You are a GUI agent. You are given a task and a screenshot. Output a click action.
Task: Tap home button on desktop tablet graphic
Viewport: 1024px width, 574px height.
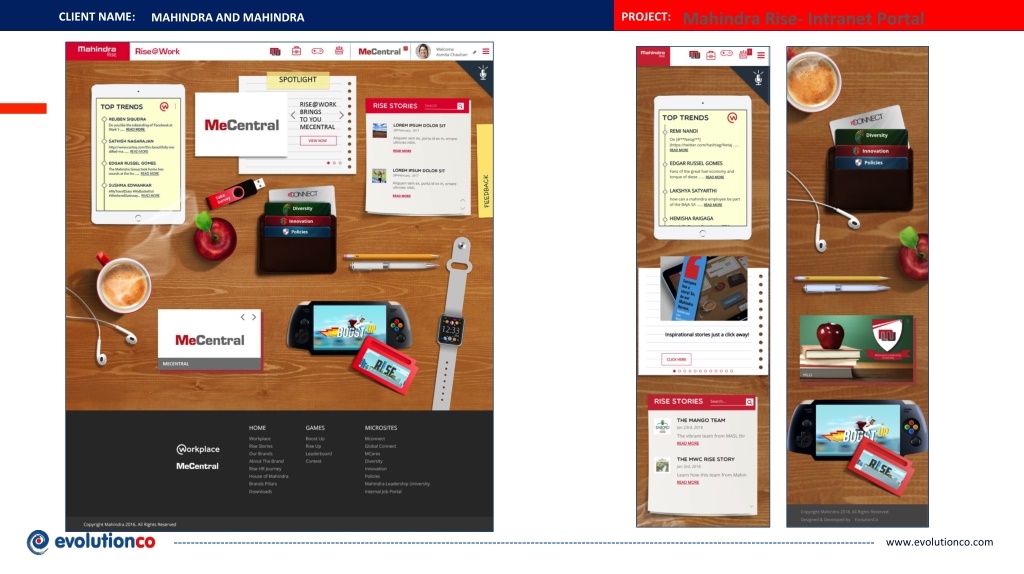[x=138, y=218]
